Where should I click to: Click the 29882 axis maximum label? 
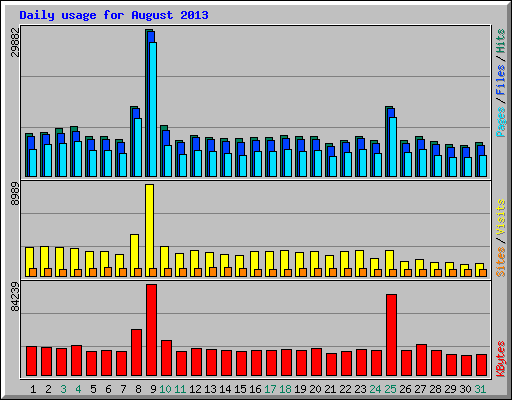pyautogui.click(x=15, y=42)
